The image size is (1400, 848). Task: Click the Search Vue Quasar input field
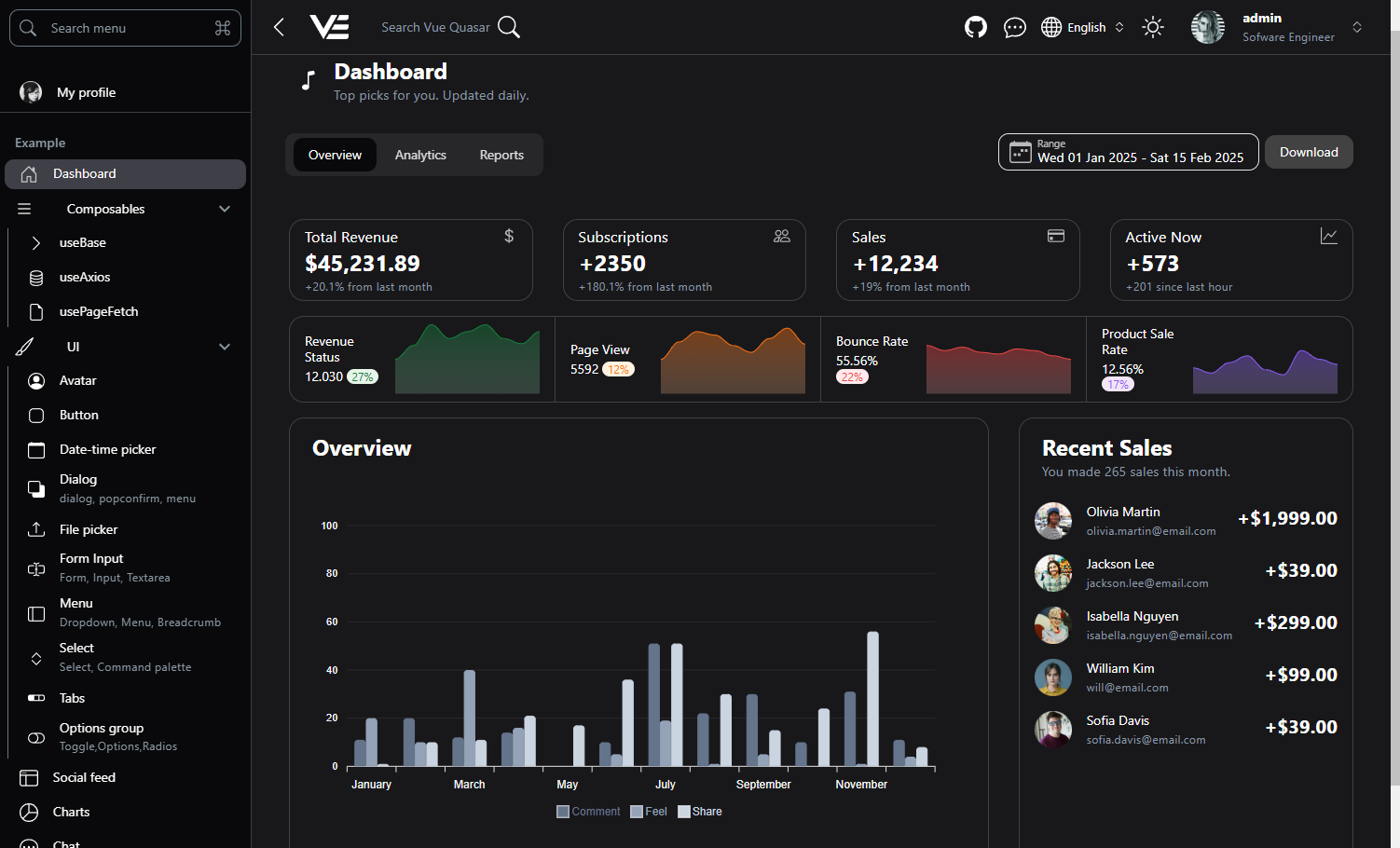pyautogui.click(x=435, y=27)
